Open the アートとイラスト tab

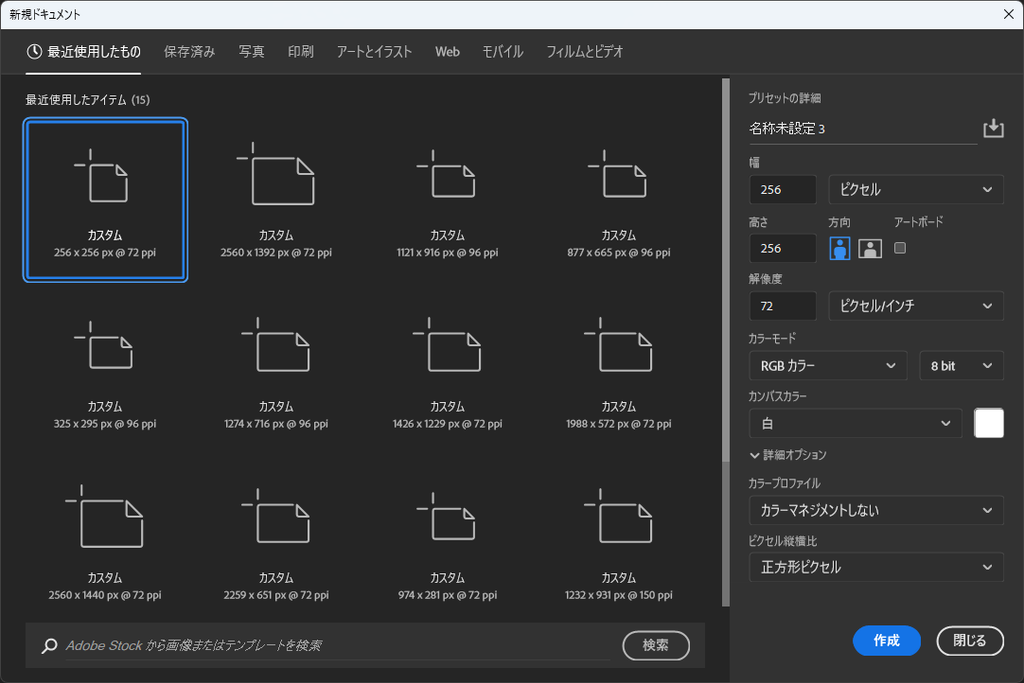374,52
